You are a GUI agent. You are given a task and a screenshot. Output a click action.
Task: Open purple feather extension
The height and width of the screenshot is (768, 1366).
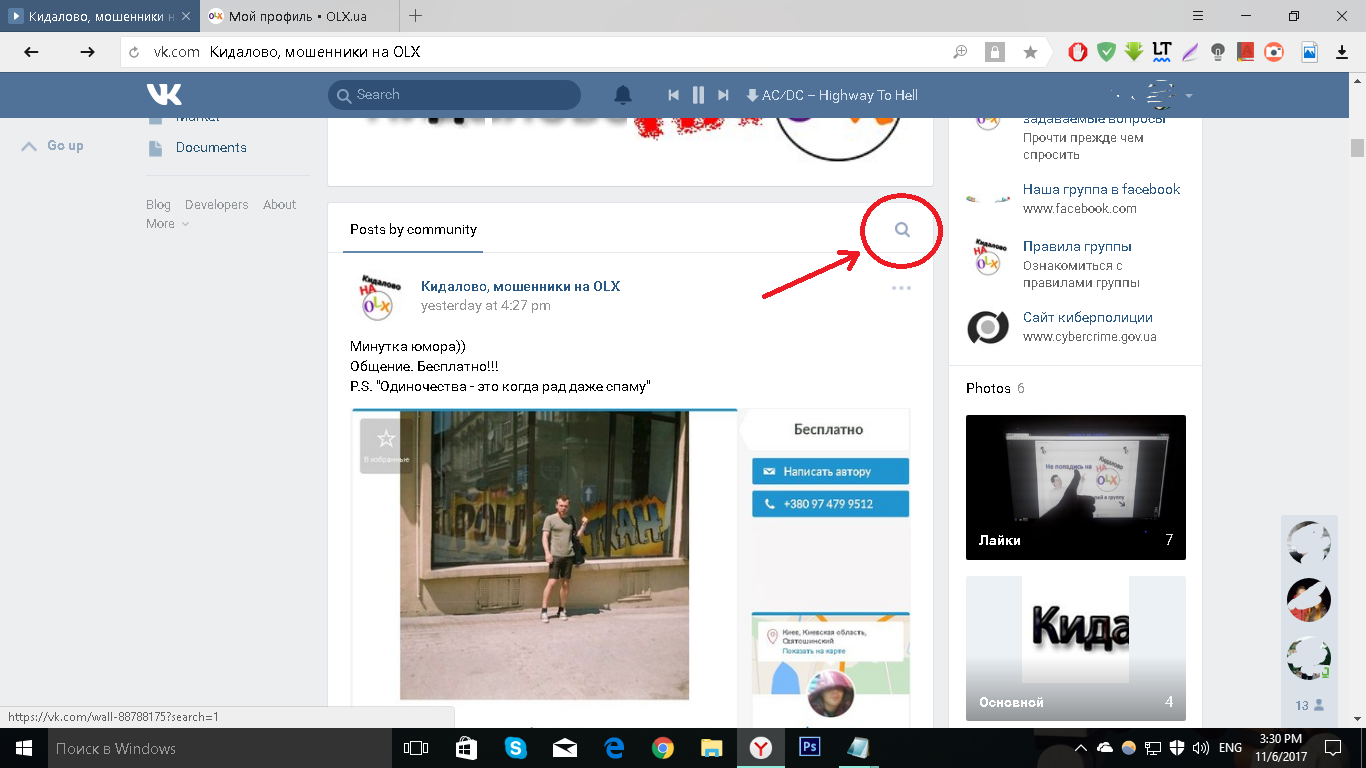click(1190, 52)
